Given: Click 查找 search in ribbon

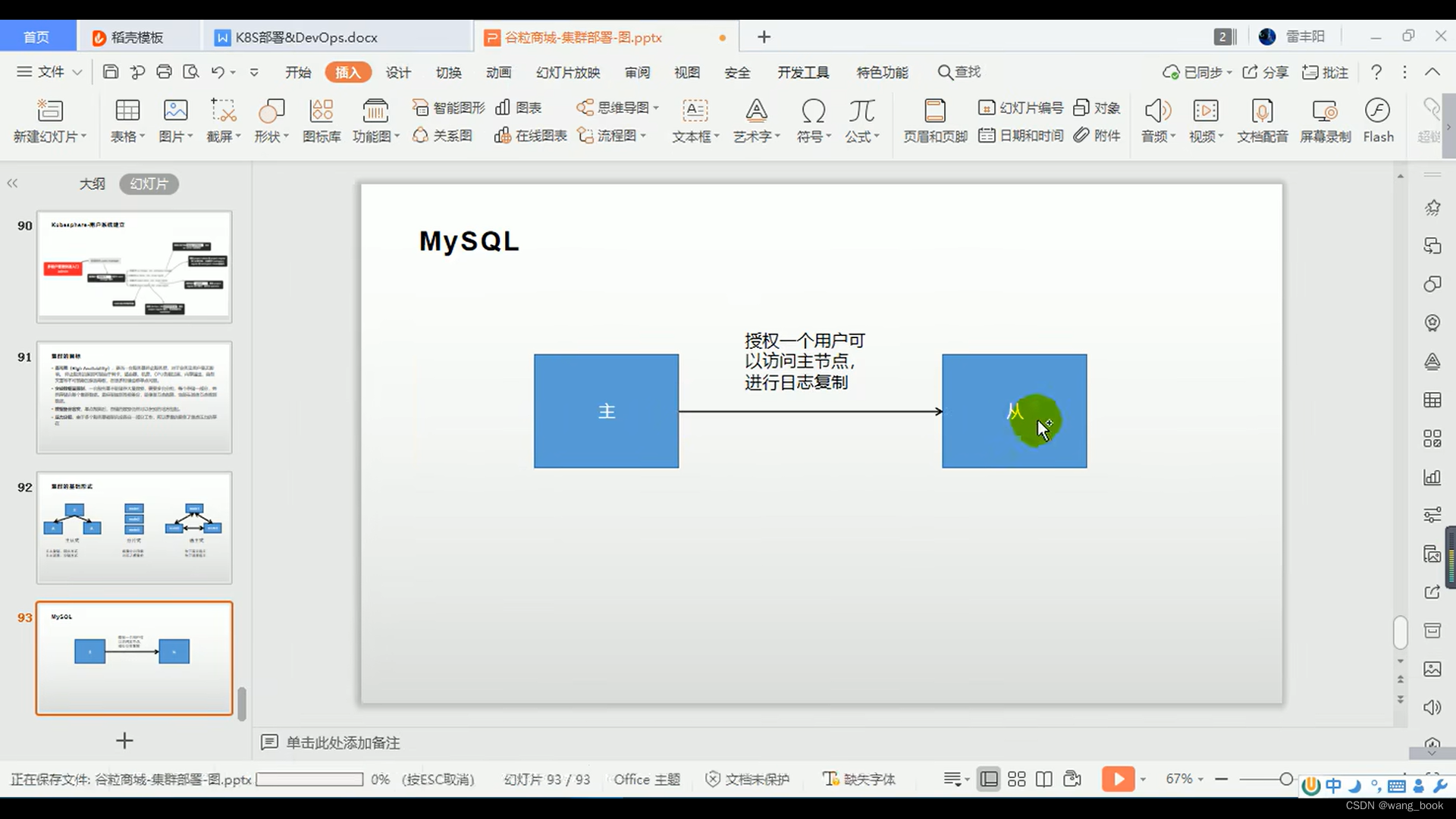Looking at the screenshot, I should [959, 72].
